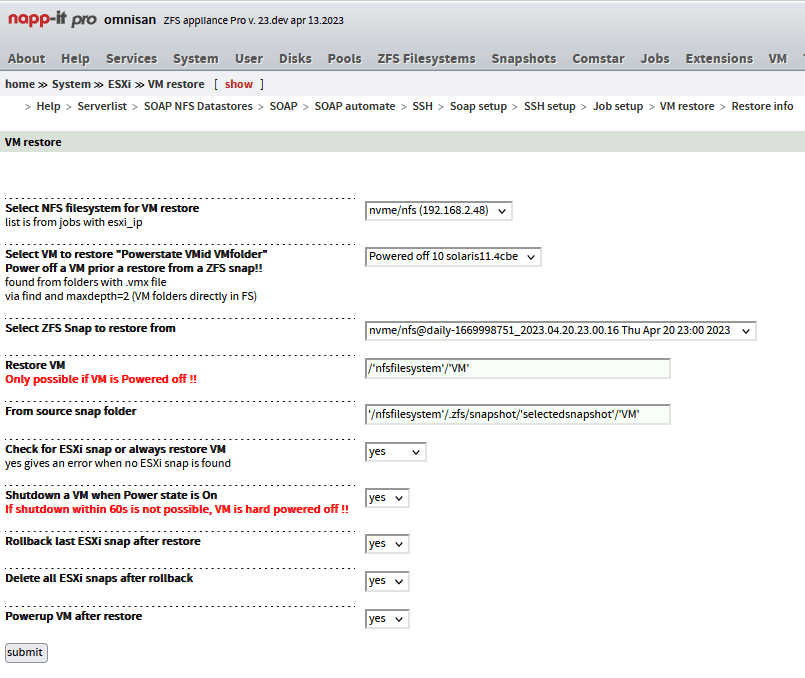The height and width of the screenshot is (678, 805).
Task: Click source snap folder input field
Action: pyautogui.click(x=518, y=415)
